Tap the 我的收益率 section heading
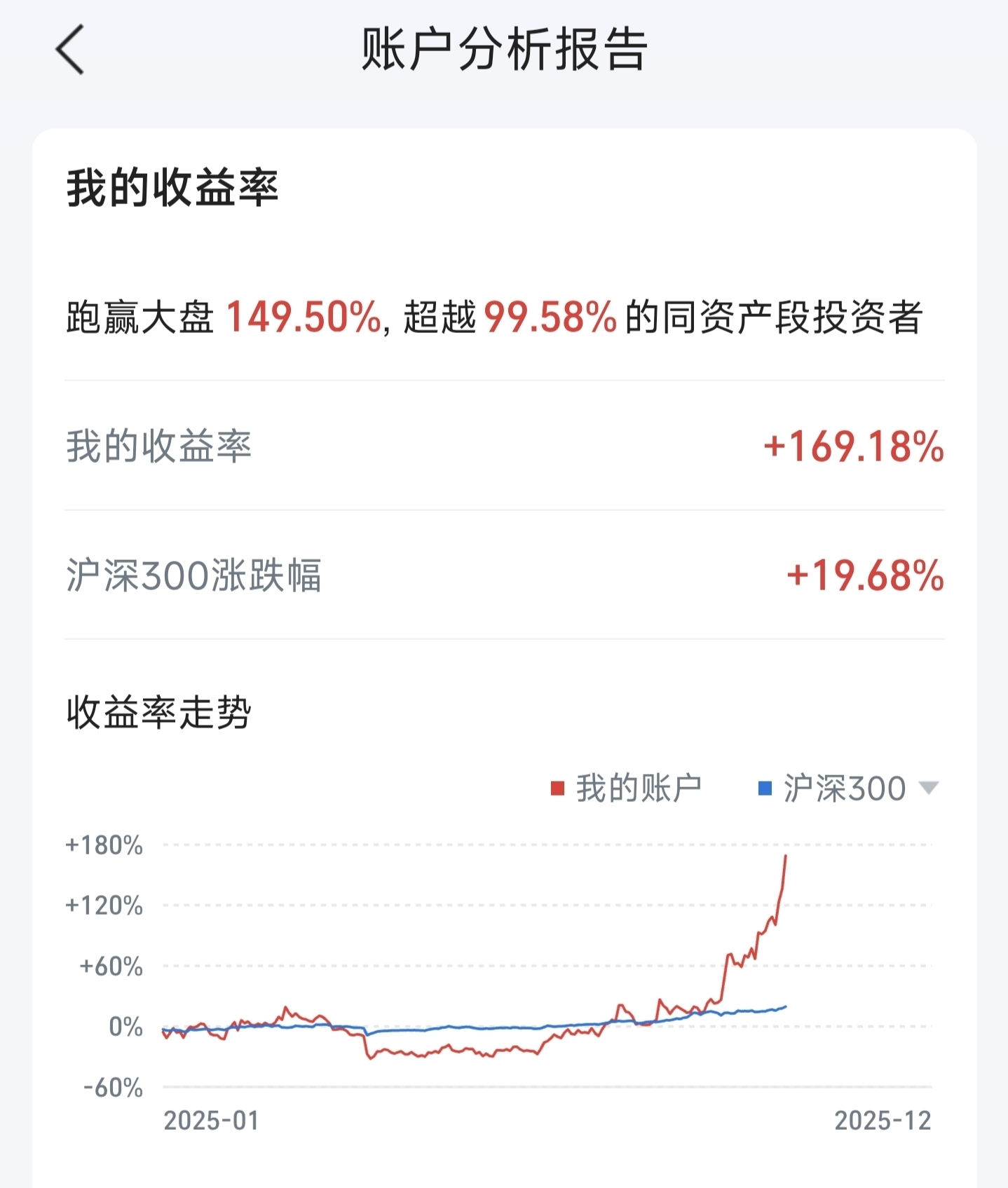The height and width of the screenshot is (1188, 1008). click(172, 188)
